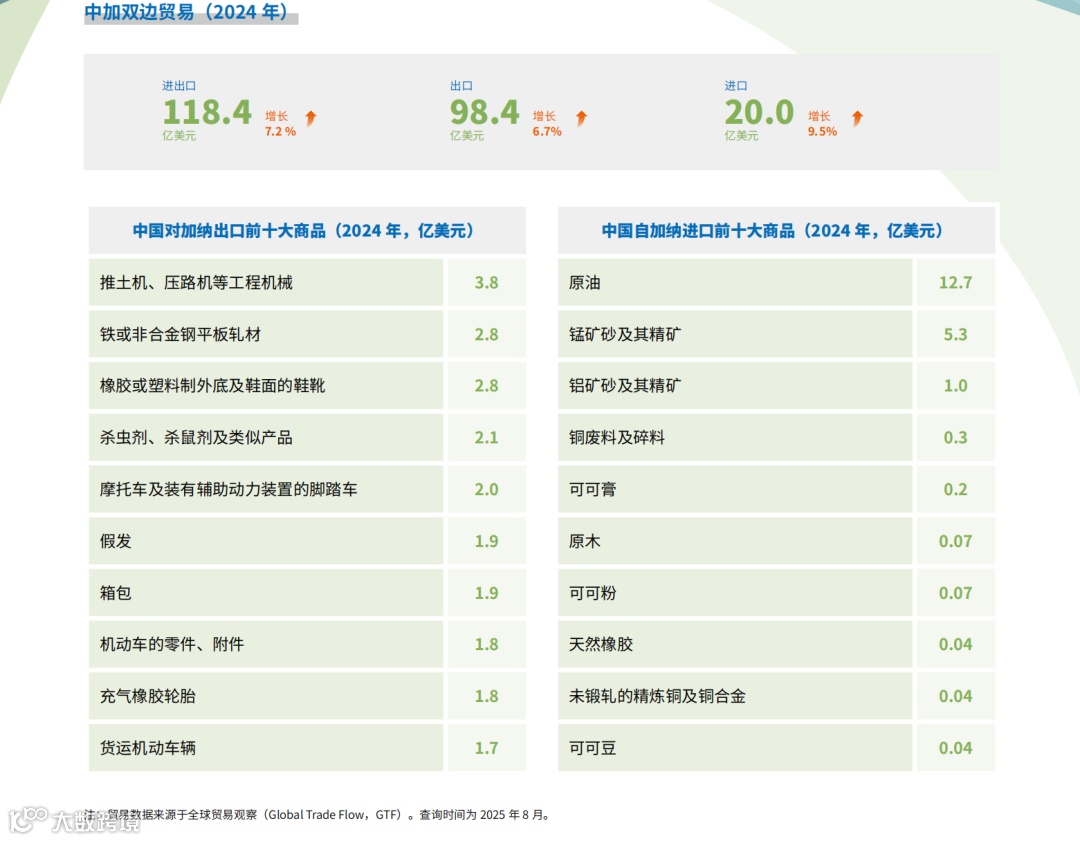Select the row 货运机动车辆
This screenshot has height=841, width=1080.
point(266,747)
